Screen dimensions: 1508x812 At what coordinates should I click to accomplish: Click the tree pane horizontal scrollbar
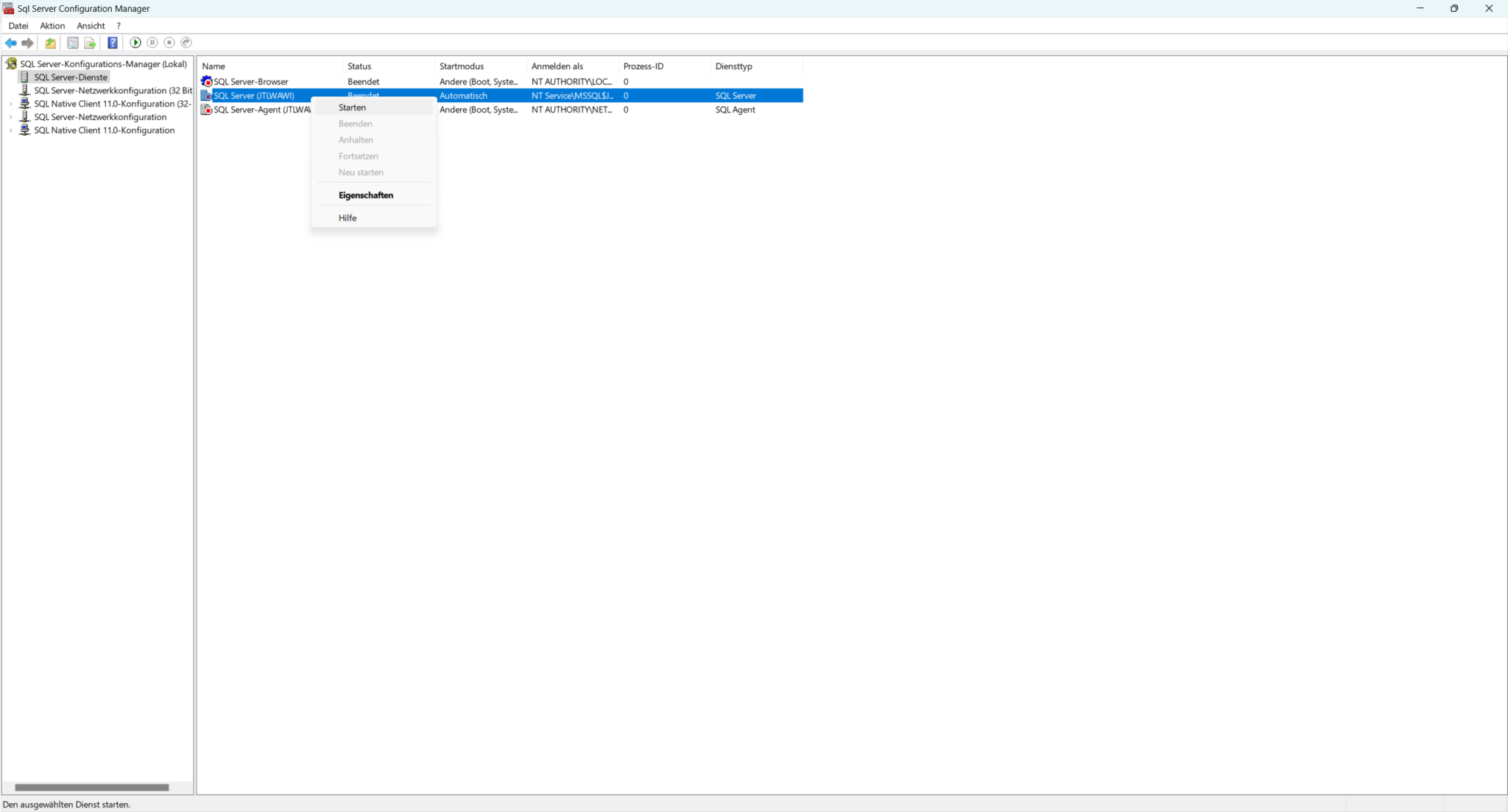coord(92,787)
